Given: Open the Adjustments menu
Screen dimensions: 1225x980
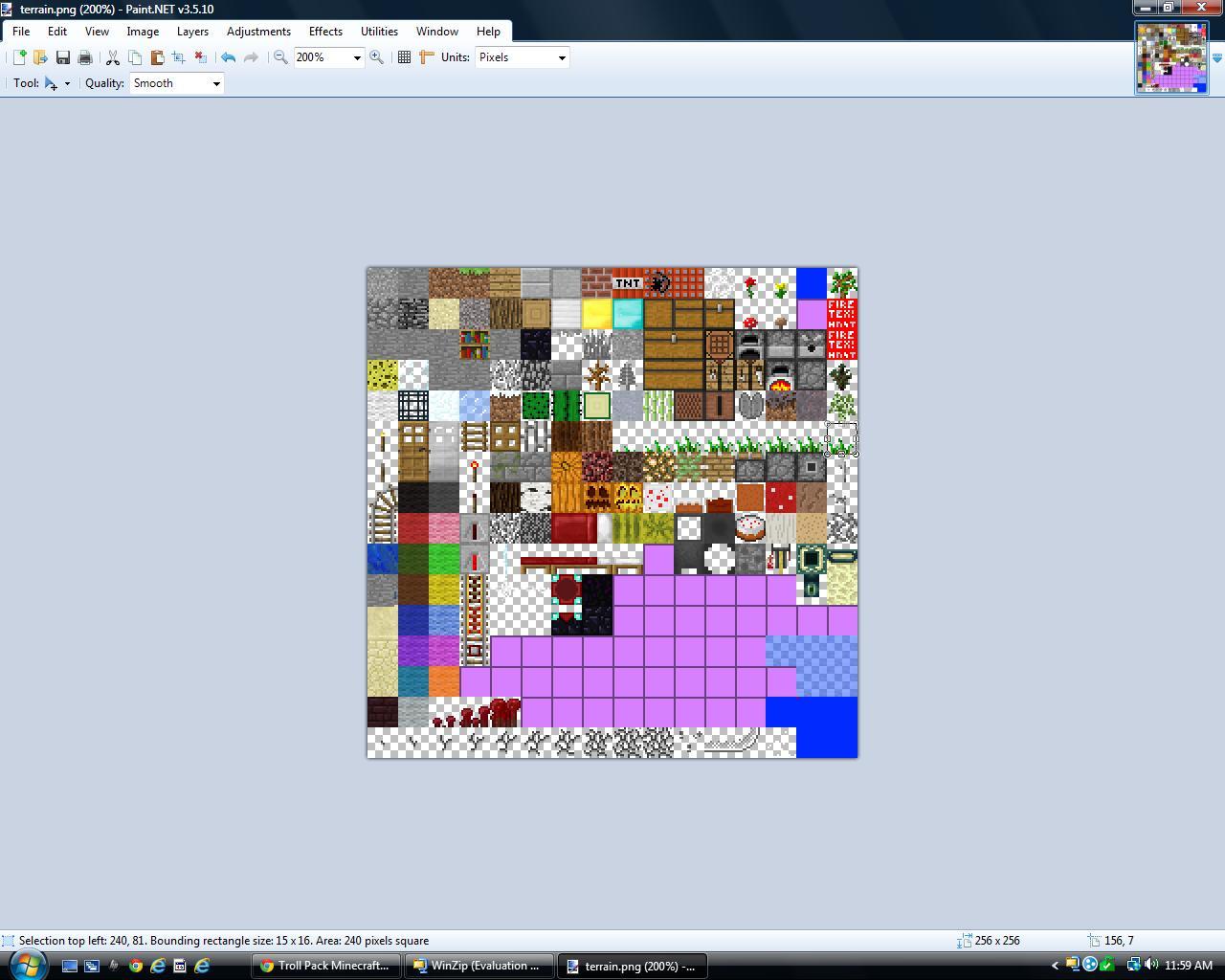Looking at the screenshot, I should (258, 32).
